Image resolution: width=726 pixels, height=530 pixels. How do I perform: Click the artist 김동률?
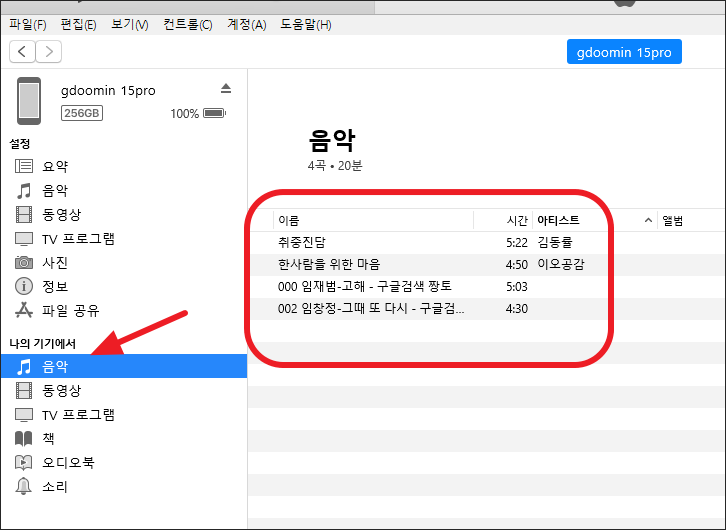555,242
